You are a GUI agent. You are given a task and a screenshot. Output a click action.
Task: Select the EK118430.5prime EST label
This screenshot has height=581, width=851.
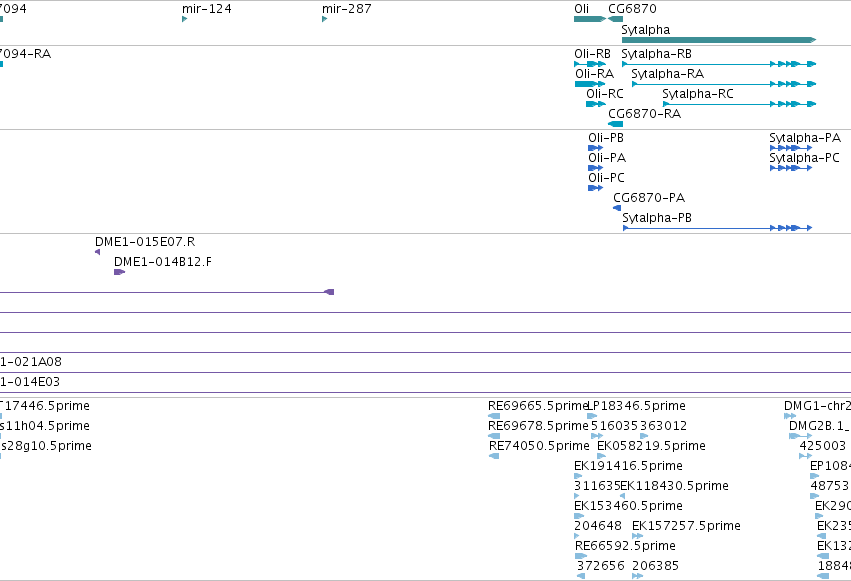click(x=675, y=486)
